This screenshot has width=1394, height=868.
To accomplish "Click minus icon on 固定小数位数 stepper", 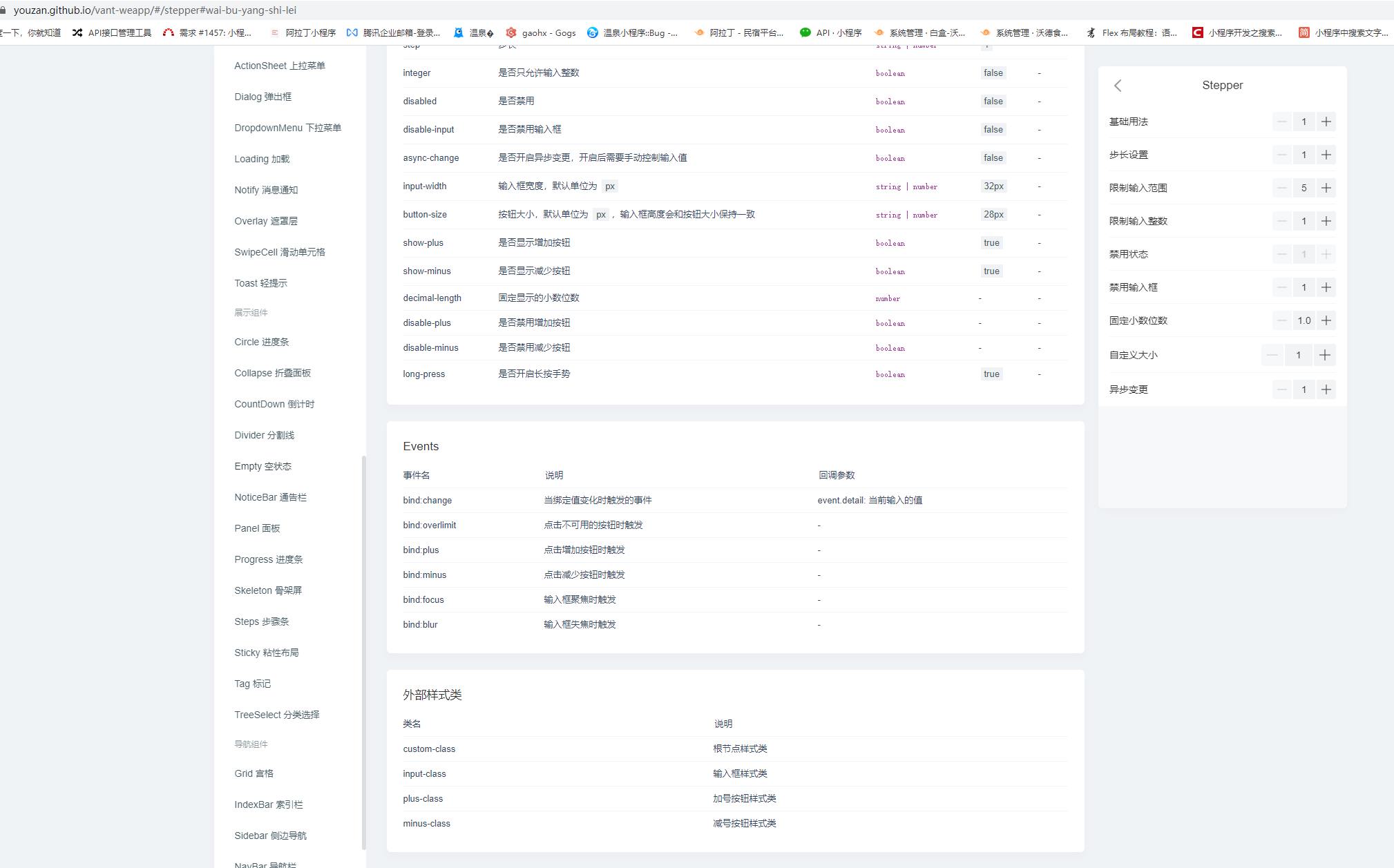I will 1281,320.
